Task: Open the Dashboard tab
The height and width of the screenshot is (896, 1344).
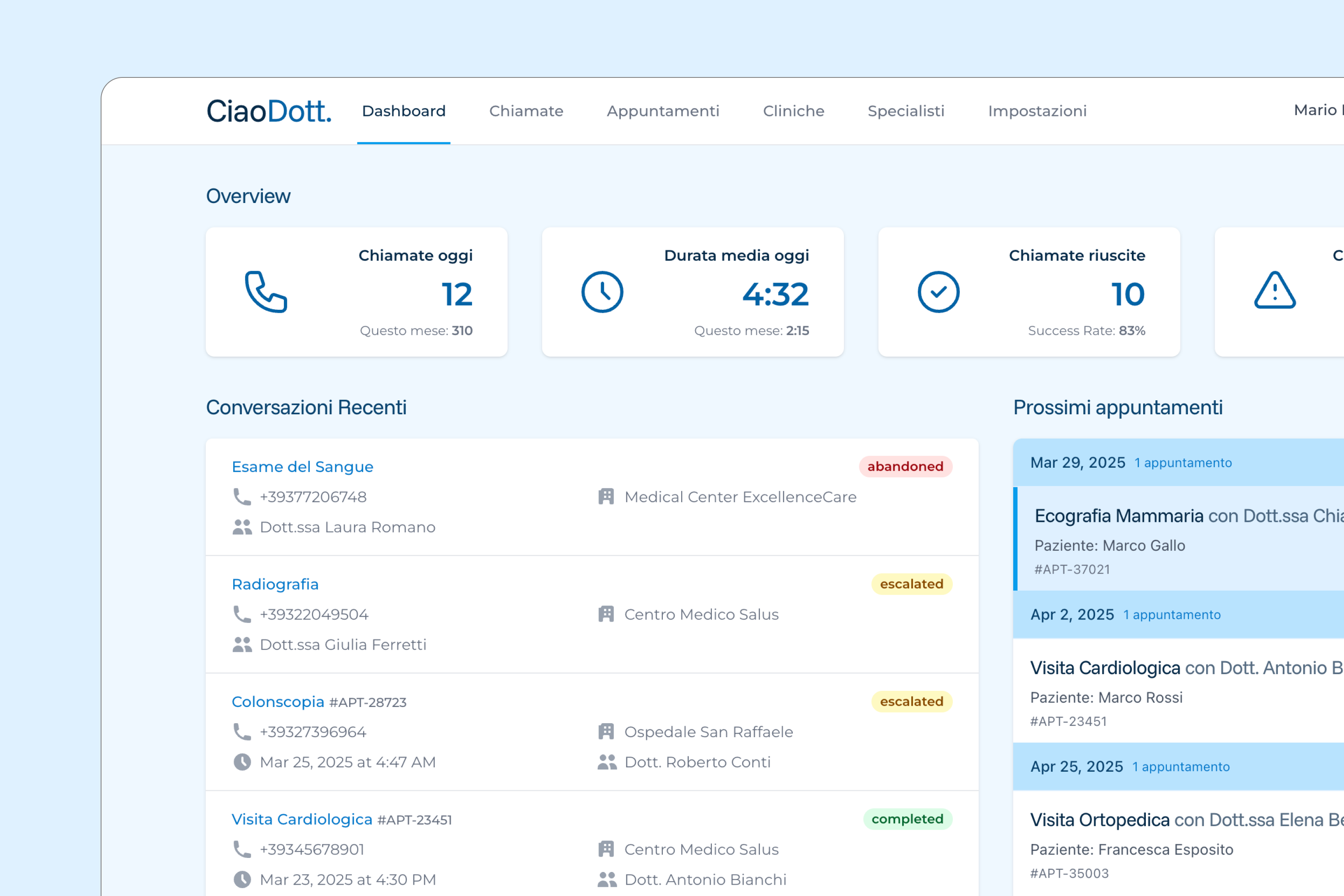Action: click(x=403, y=111)
